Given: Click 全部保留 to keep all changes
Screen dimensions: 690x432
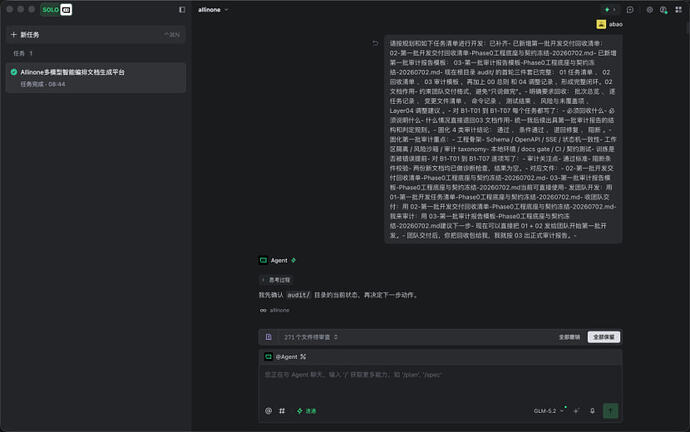Looking at the screenshot, I should tap(604, 337).
